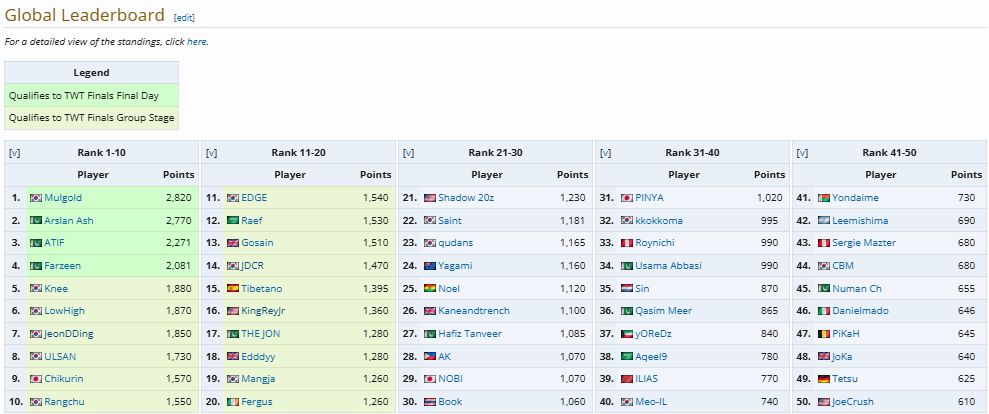This screenshot has height=414, width=989.
Task: Open the CBM player page
Action: tap(843, 266)
